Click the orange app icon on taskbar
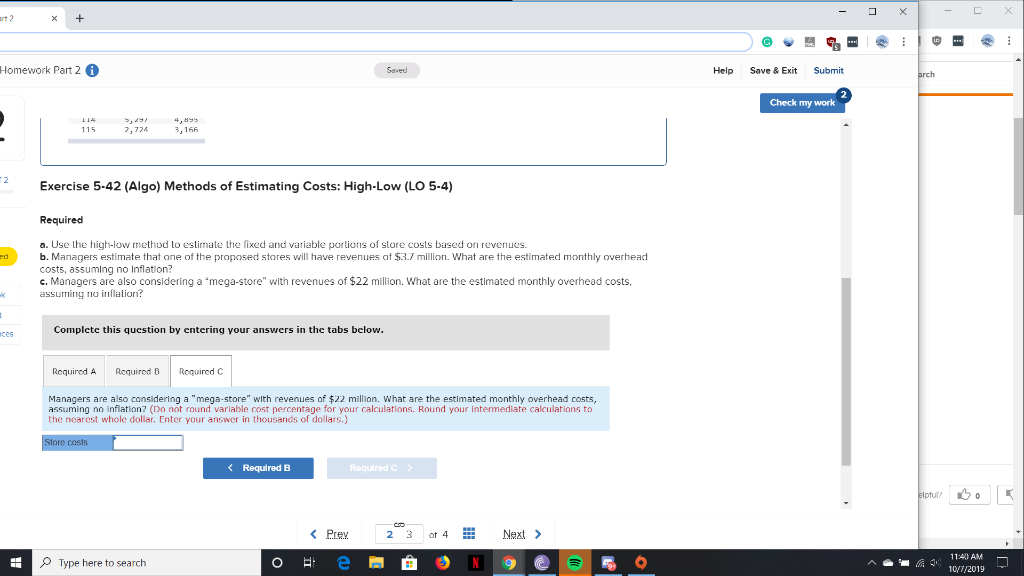The image size is (1024, 576). pyautogui.click(x=641, y=563)
